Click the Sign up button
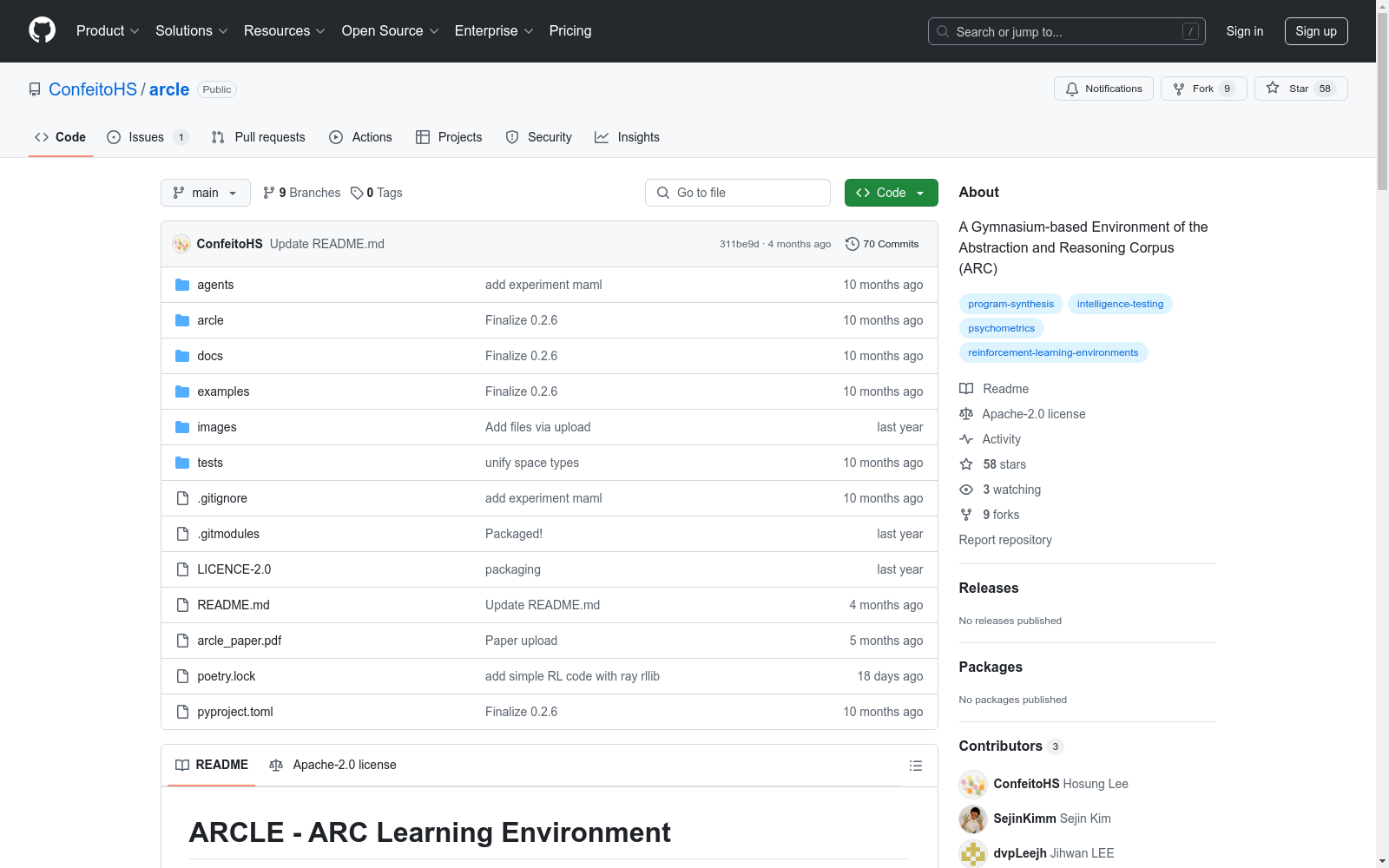The width and height of the screenshot is (1389, 868). 1315,31
